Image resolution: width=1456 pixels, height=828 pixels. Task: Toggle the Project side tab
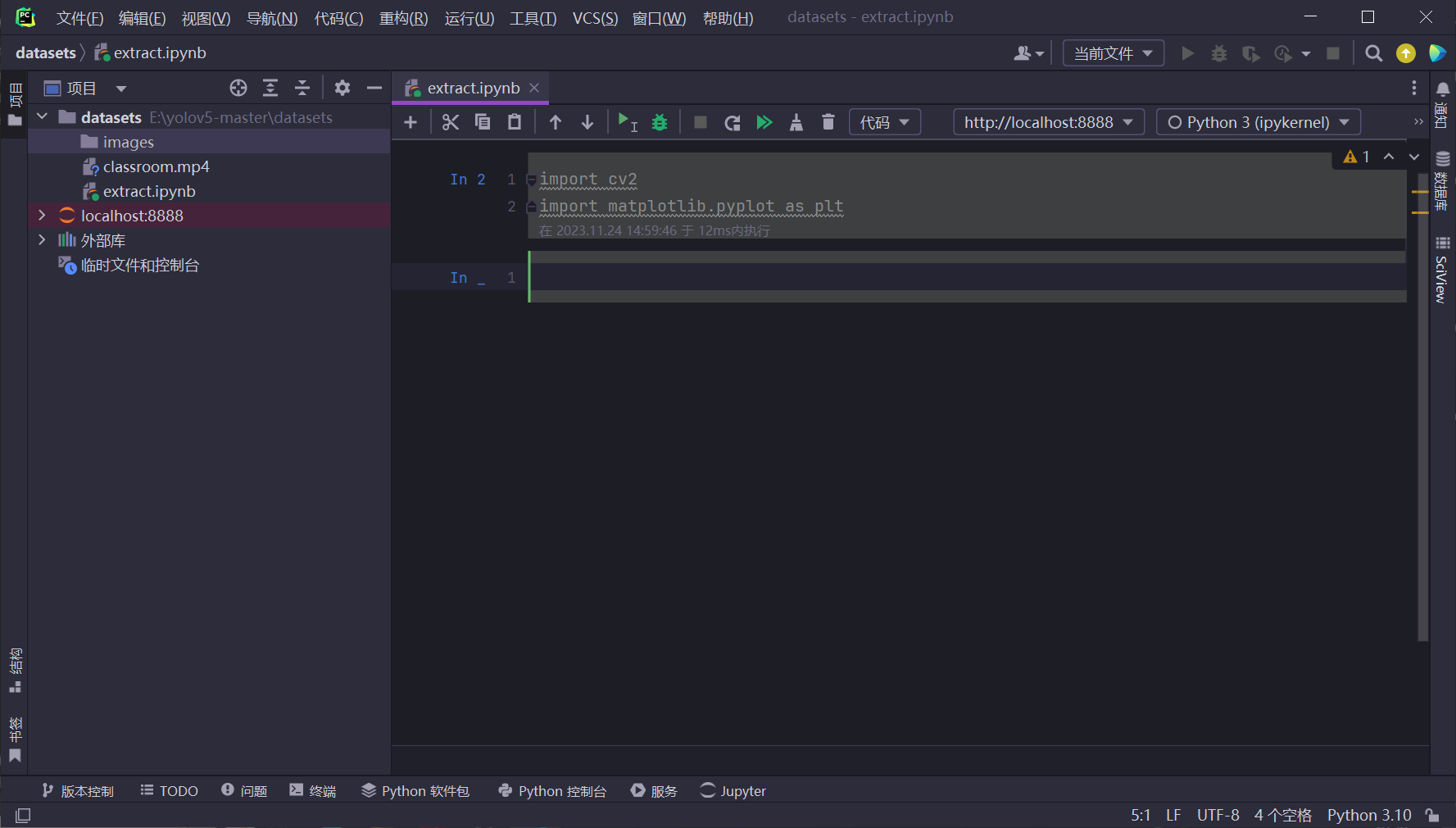click(x=15, y=104)
